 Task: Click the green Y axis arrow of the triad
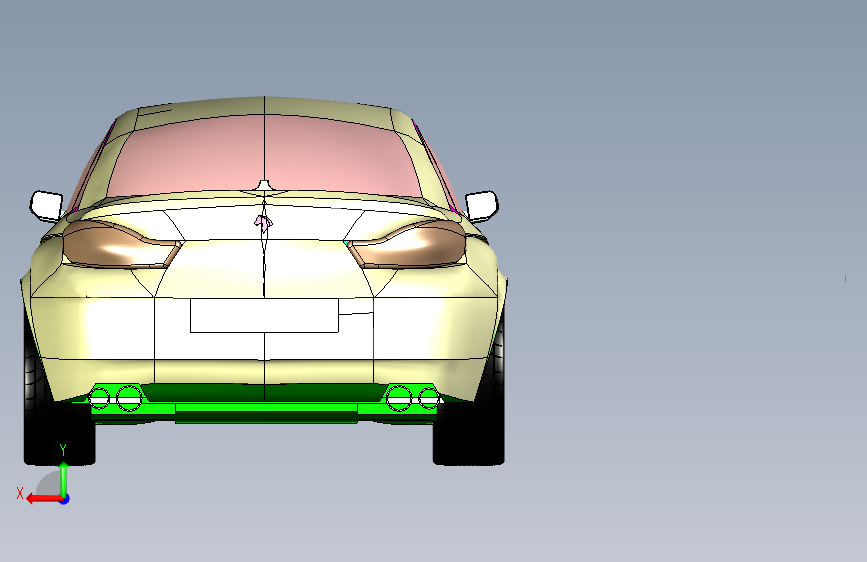point(64,480)
